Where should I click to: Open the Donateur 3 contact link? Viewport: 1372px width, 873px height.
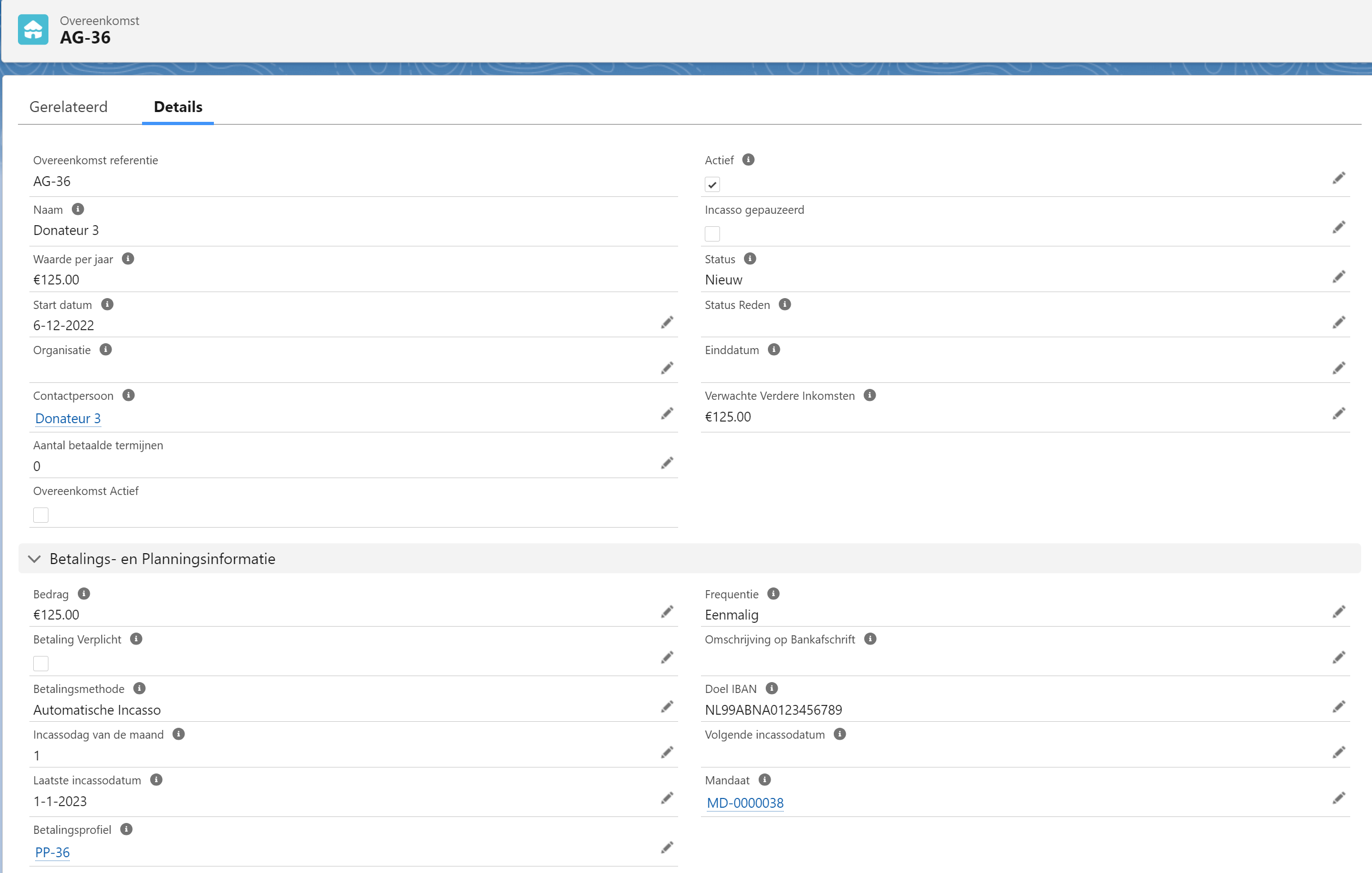(68, 419)
